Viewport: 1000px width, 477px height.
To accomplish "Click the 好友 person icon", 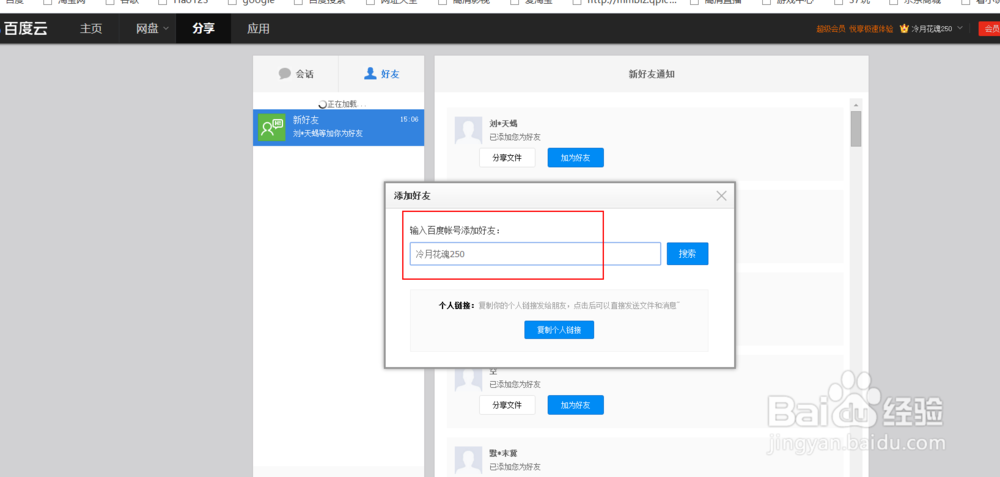I will [370, 73].
